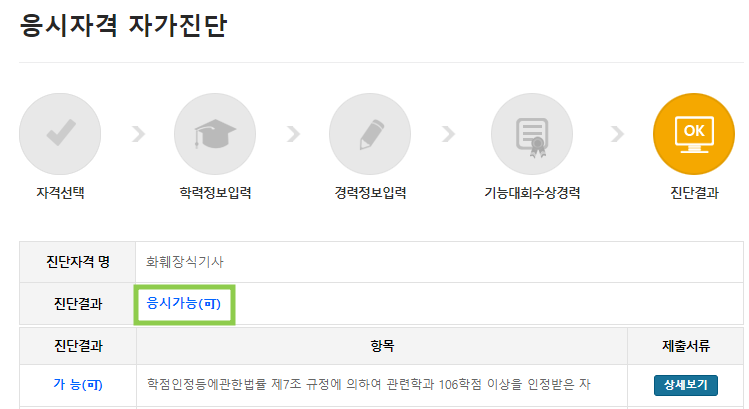
Task: Click the orange OK 진단결과 icon
Action: coord(694,134)
